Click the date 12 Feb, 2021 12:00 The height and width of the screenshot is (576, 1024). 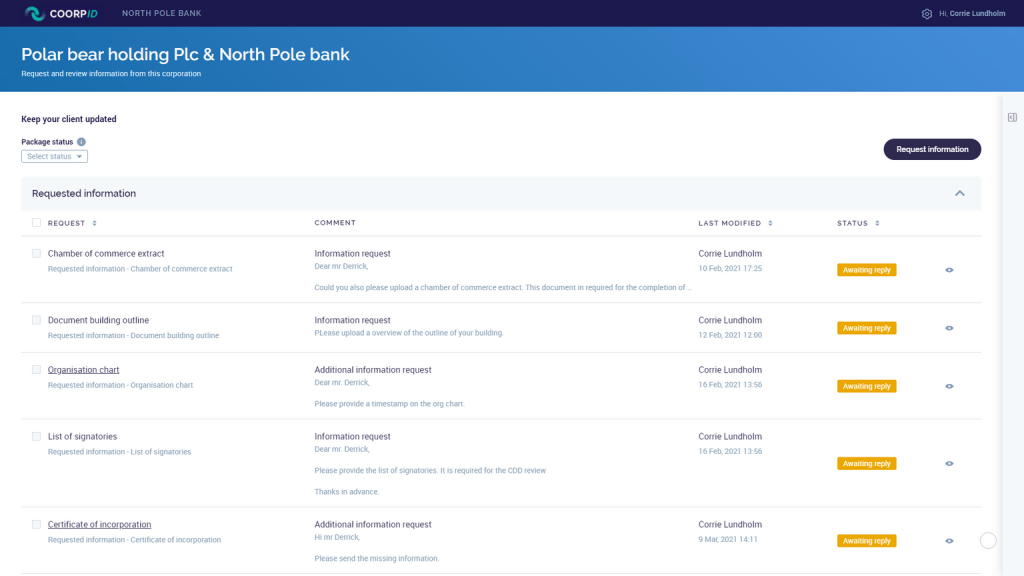click(x=730, y=335)
